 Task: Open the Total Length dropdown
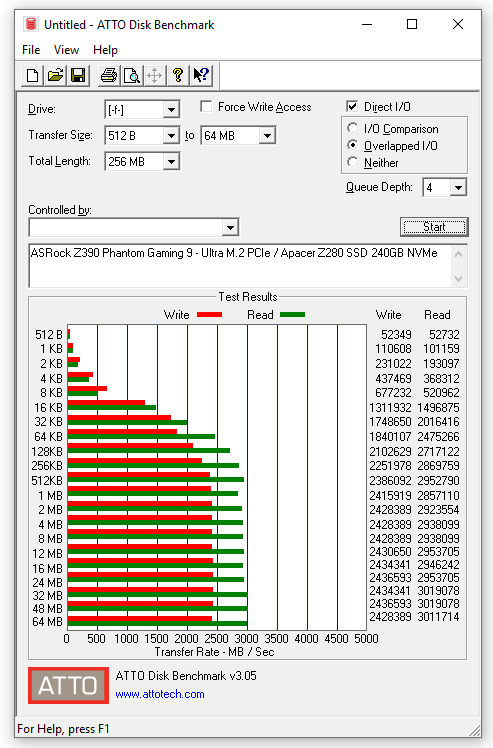click(171, 162)
